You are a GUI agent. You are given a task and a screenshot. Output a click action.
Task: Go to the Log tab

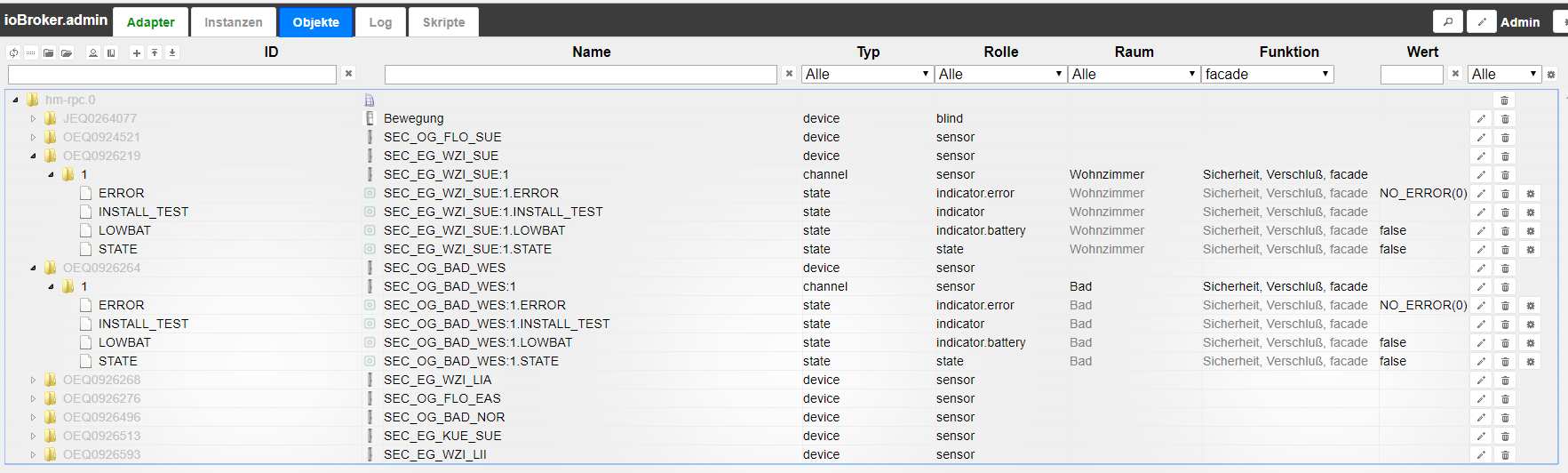tap(380, 22)
